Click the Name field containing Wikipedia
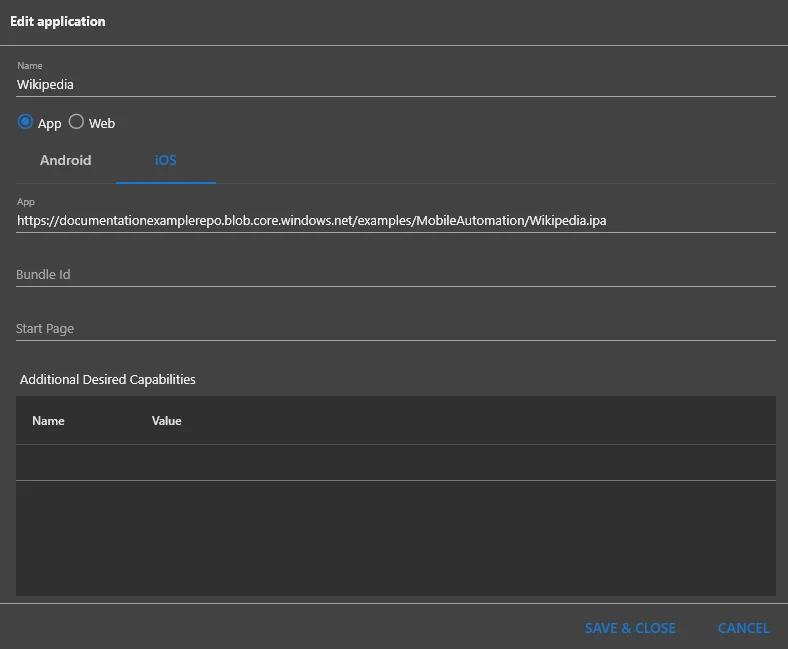This screenshot has height=649, width=788. (x=395, y=85)
